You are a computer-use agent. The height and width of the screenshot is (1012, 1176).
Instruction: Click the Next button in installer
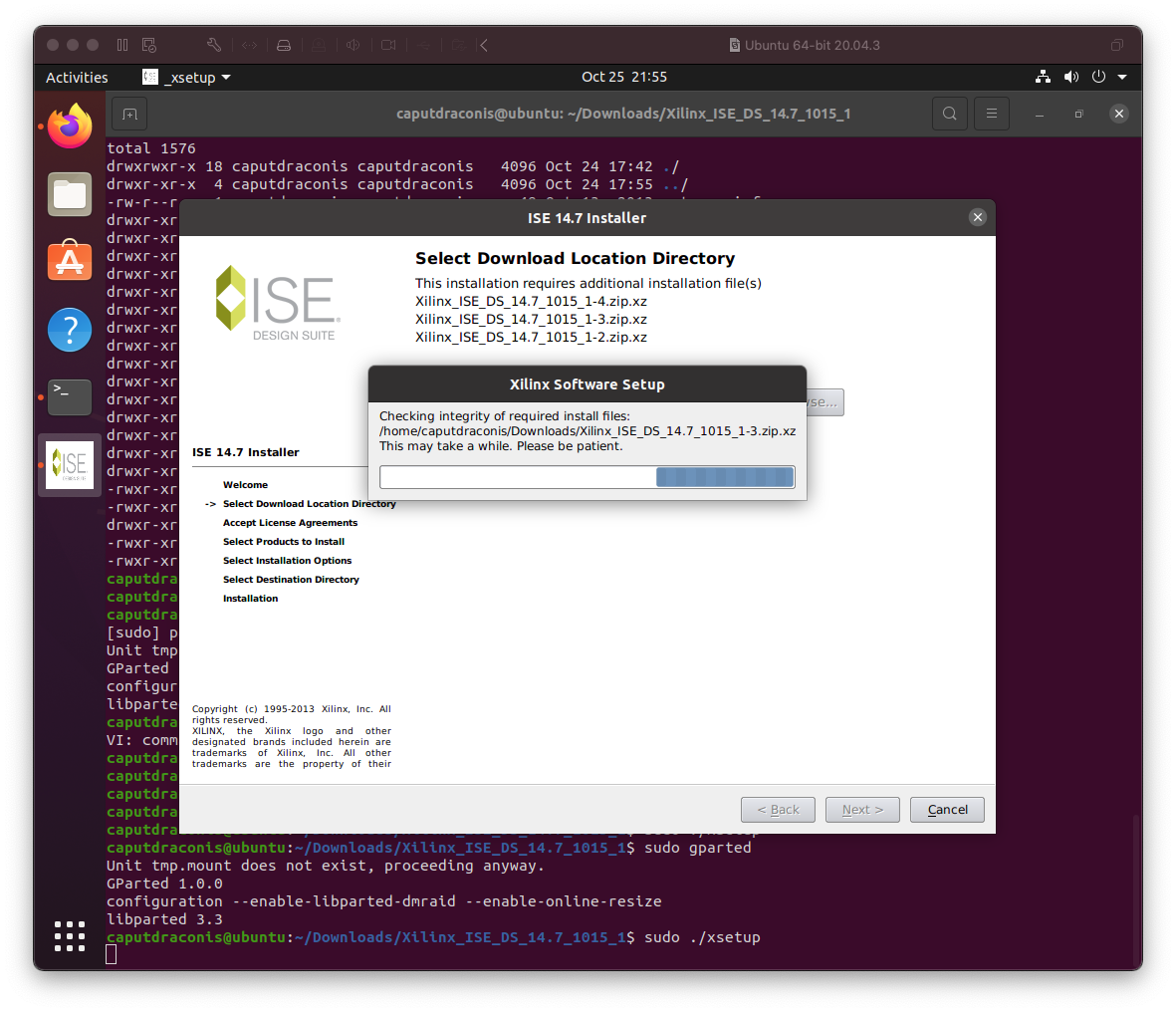point(862,810)
